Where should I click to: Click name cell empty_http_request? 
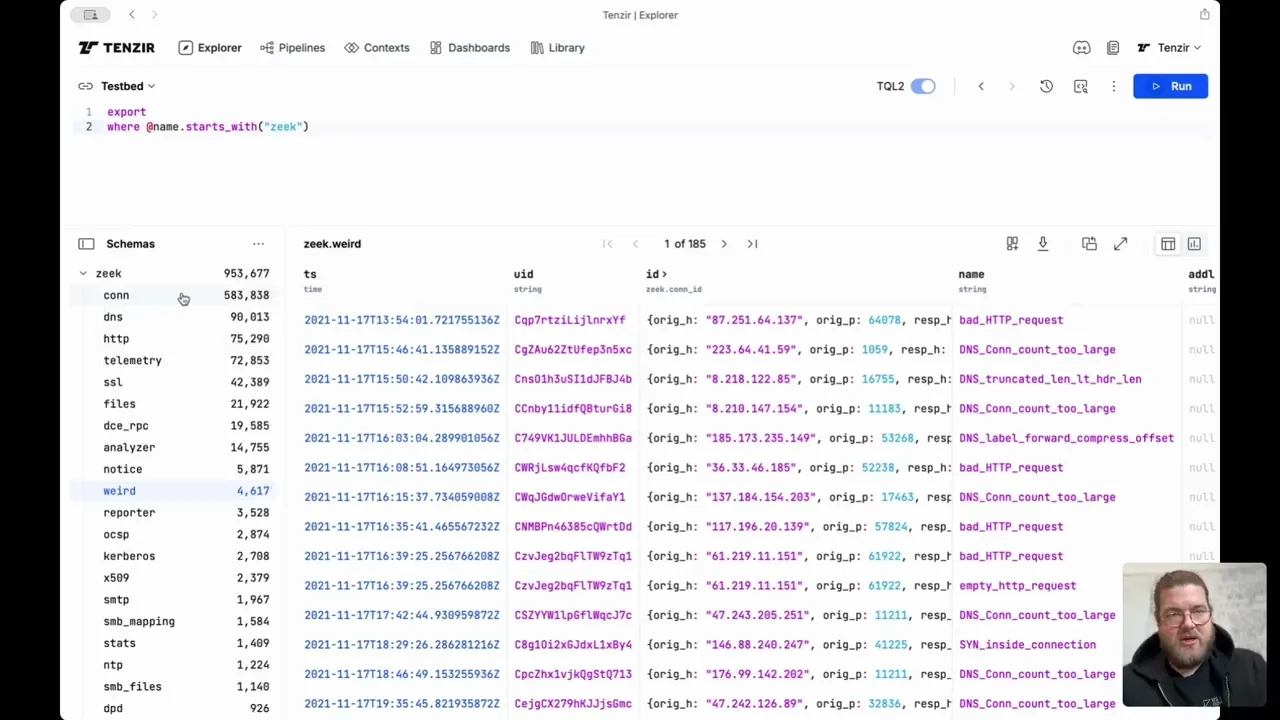coord(1017,586)
